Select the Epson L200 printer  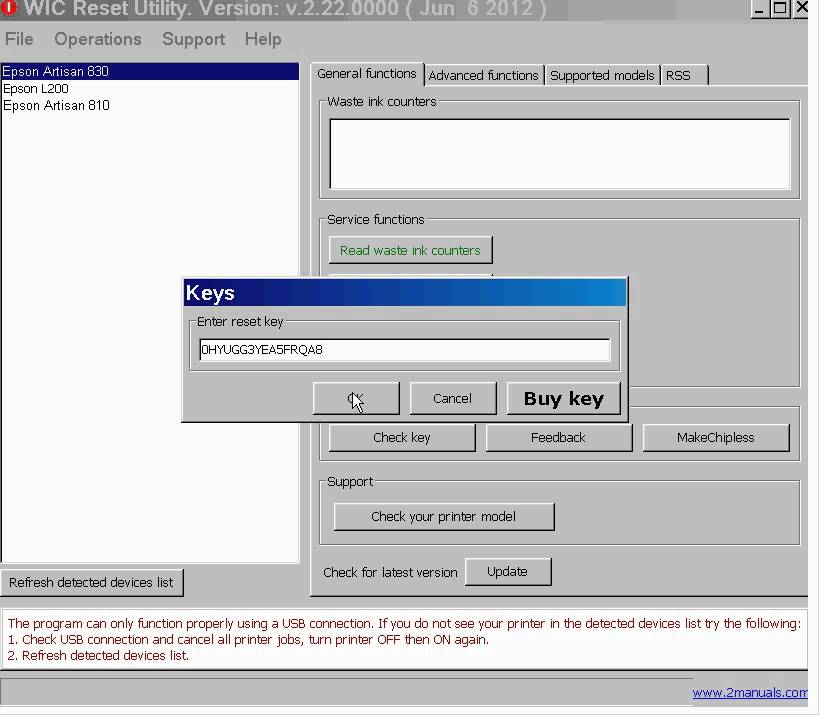pos(35,88)
